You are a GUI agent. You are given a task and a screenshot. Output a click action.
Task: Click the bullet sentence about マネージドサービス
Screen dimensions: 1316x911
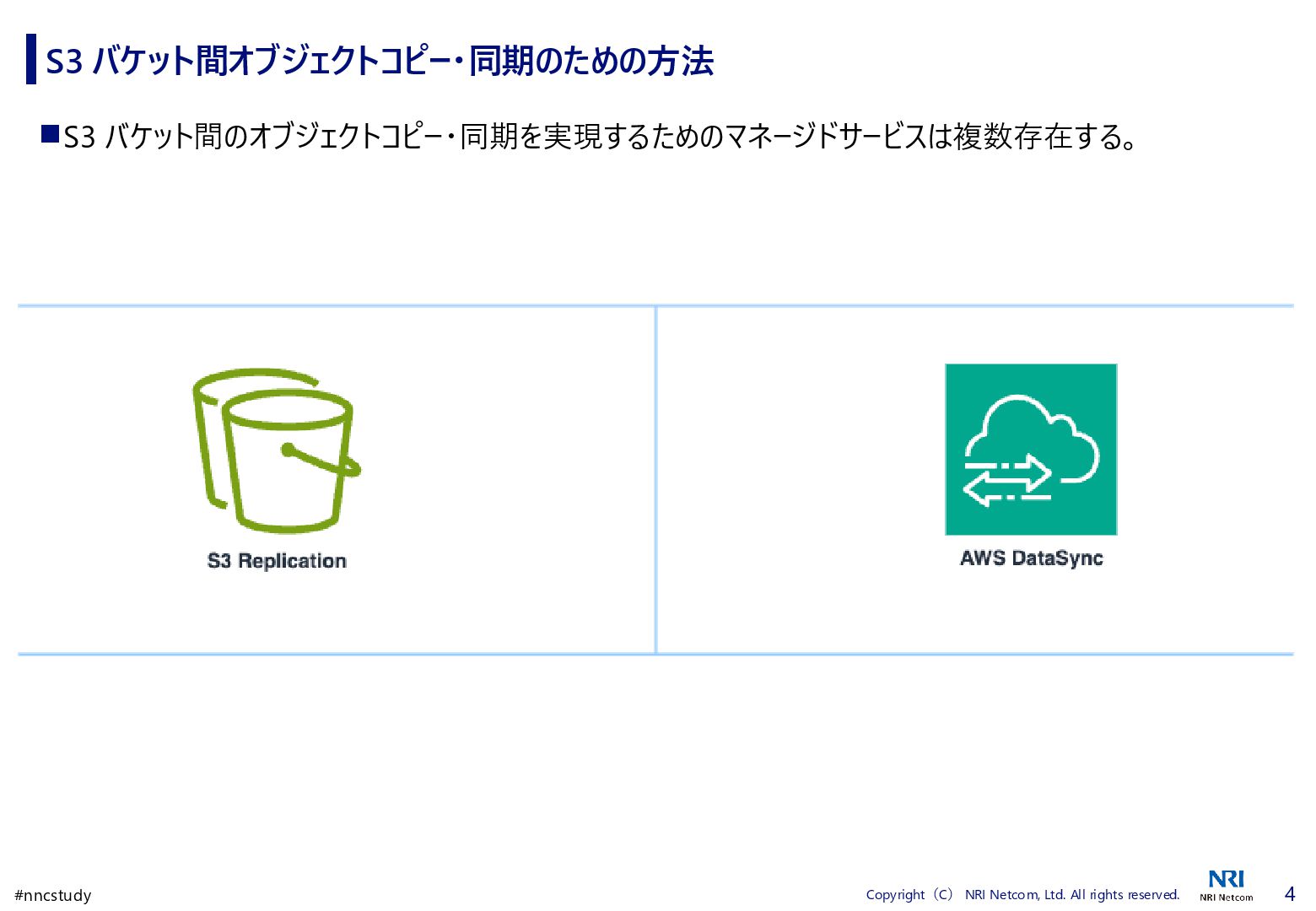[x=601, y=136]
